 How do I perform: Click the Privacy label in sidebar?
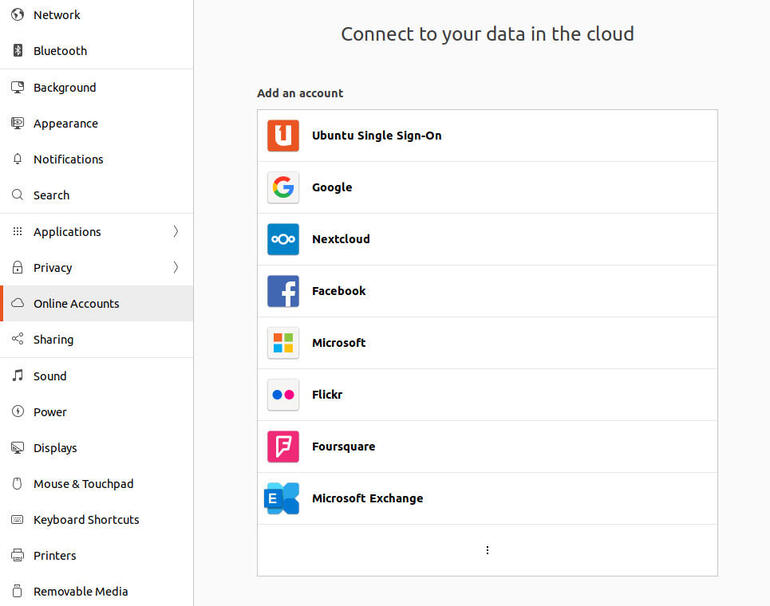53,268
